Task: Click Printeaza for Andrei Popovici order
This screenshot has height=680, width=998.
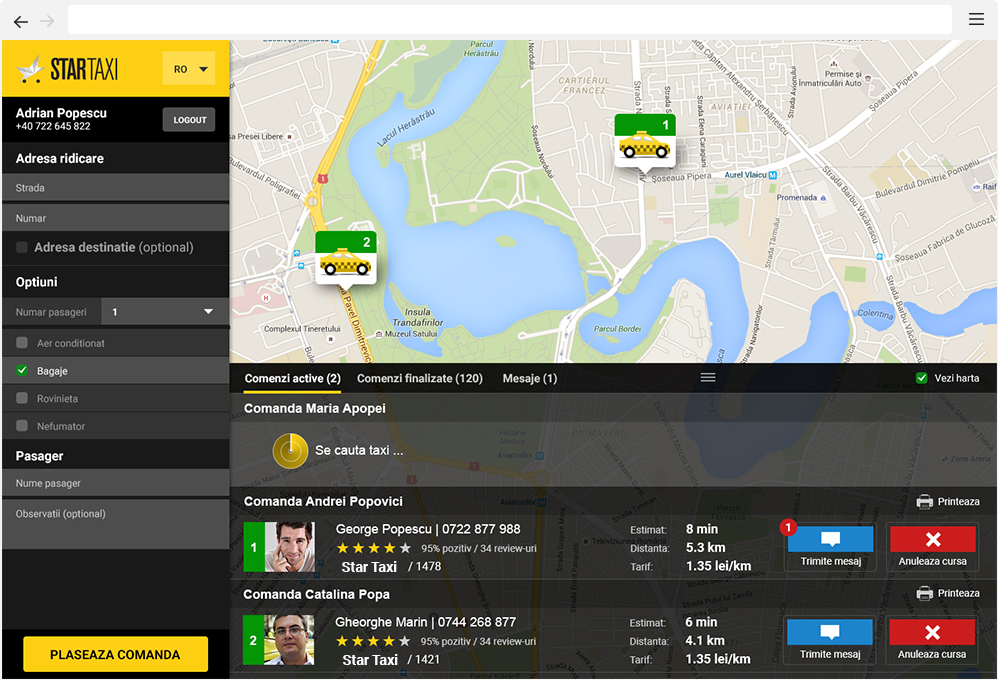Action: coord(948,502)
